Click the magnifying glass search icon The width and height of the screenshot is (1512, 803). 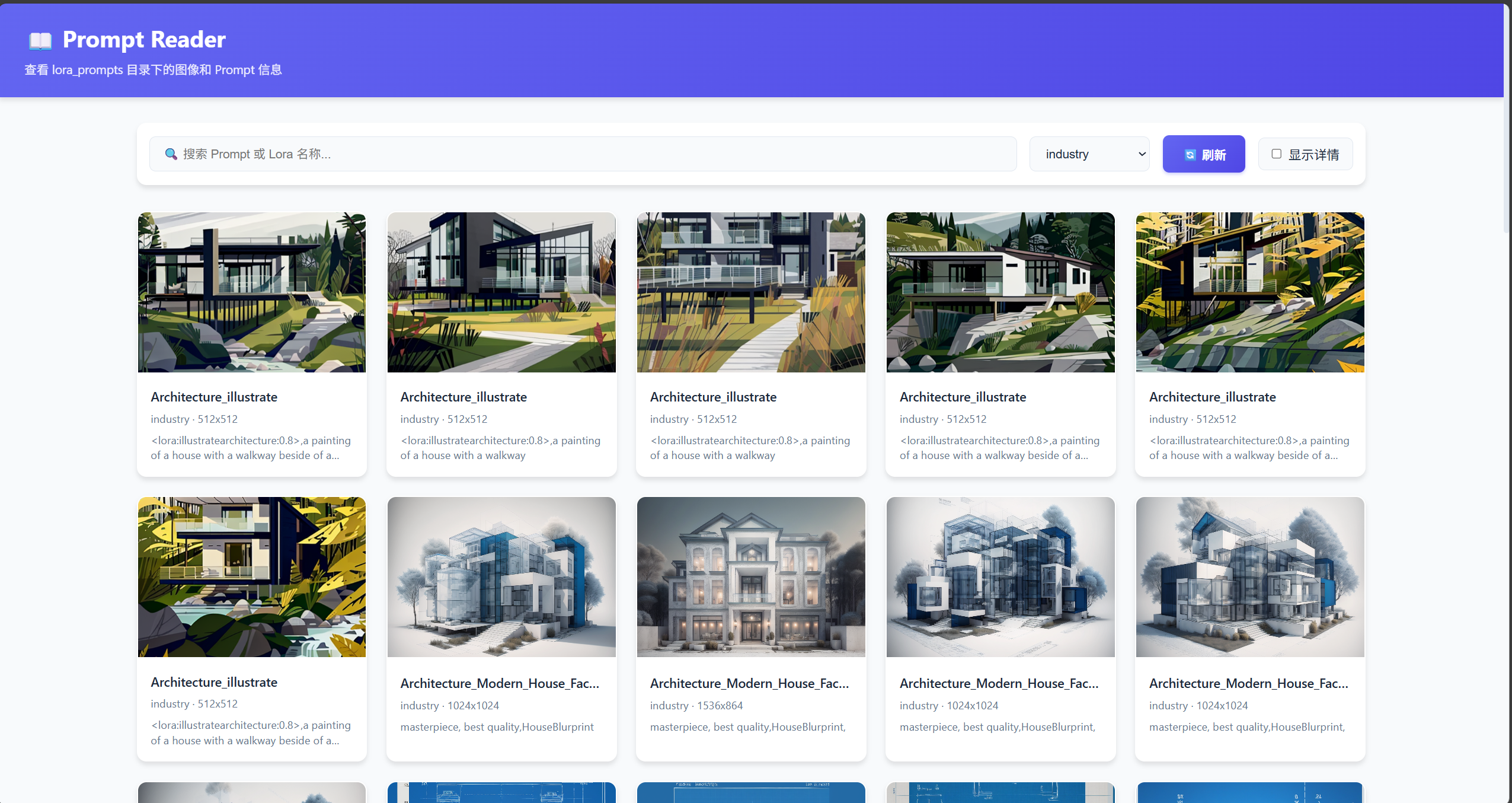pyautogui.click(x=171, y=154)
